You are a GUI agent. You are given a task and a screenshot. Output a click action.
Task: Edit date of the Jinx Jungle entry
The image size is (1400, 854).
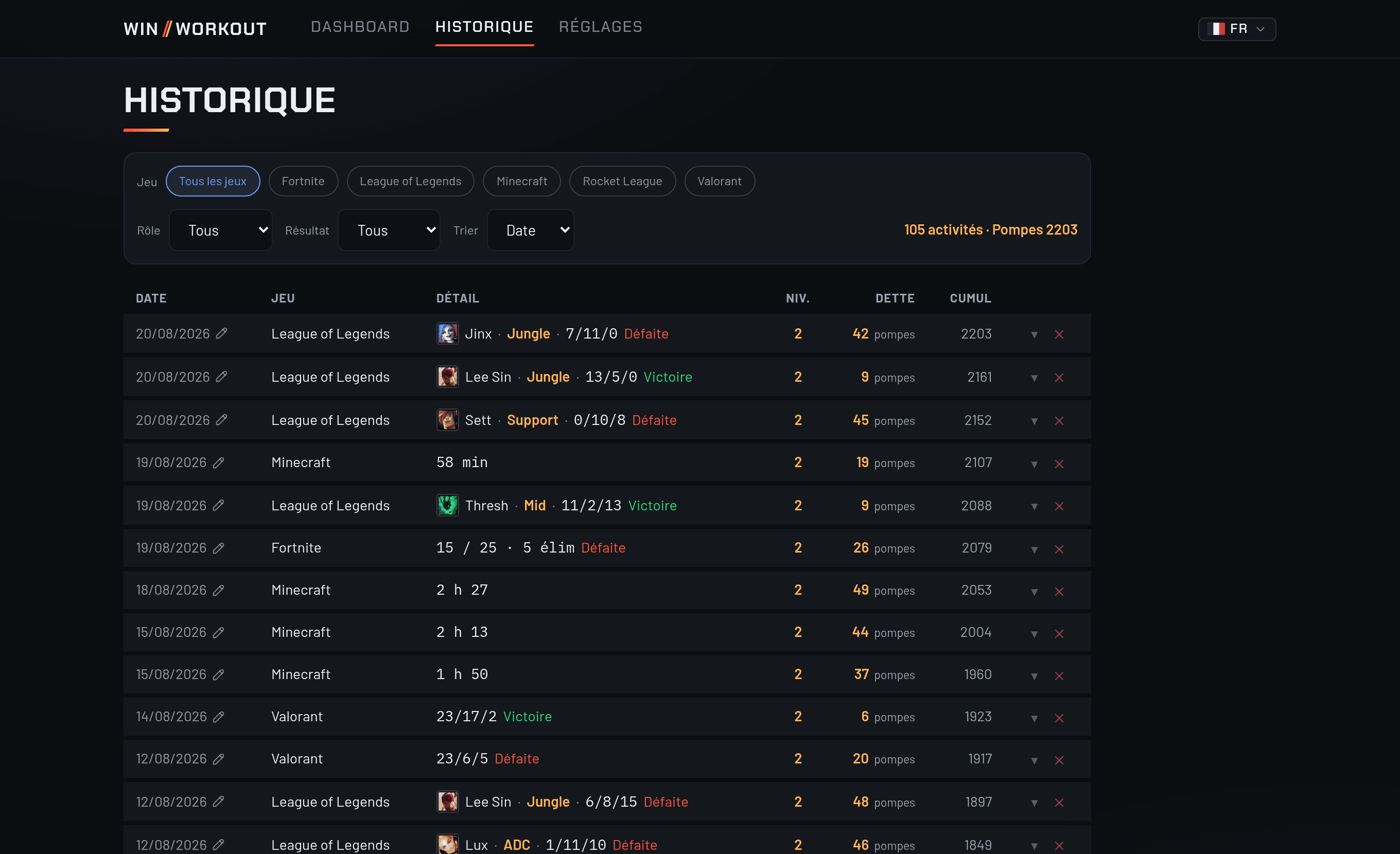pyautogui.click(x=222, y=333)
